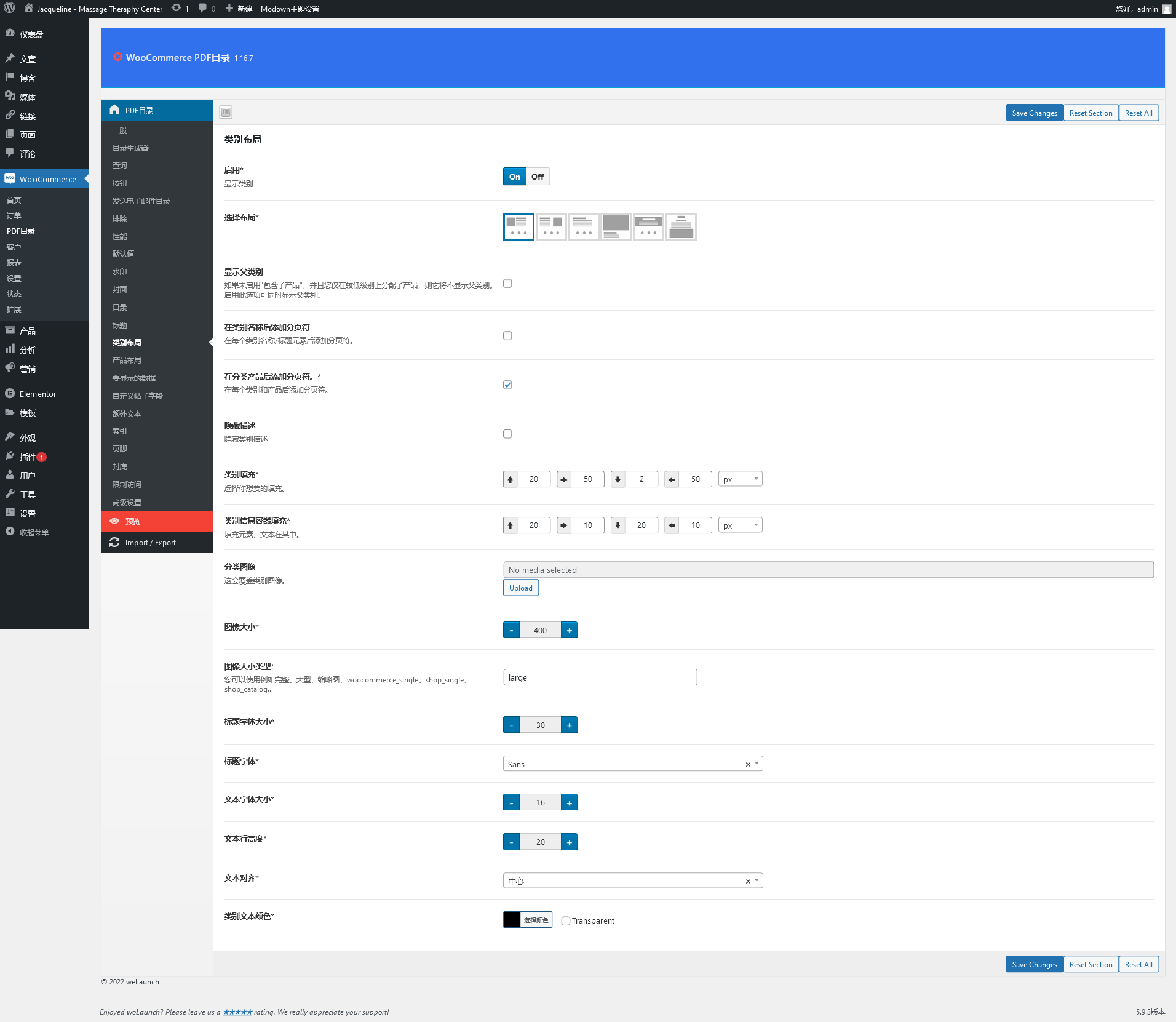Select the first category layout thumbnail
The height and width of the screenshot is (1022, 1176).
click(x=518, y=226)
